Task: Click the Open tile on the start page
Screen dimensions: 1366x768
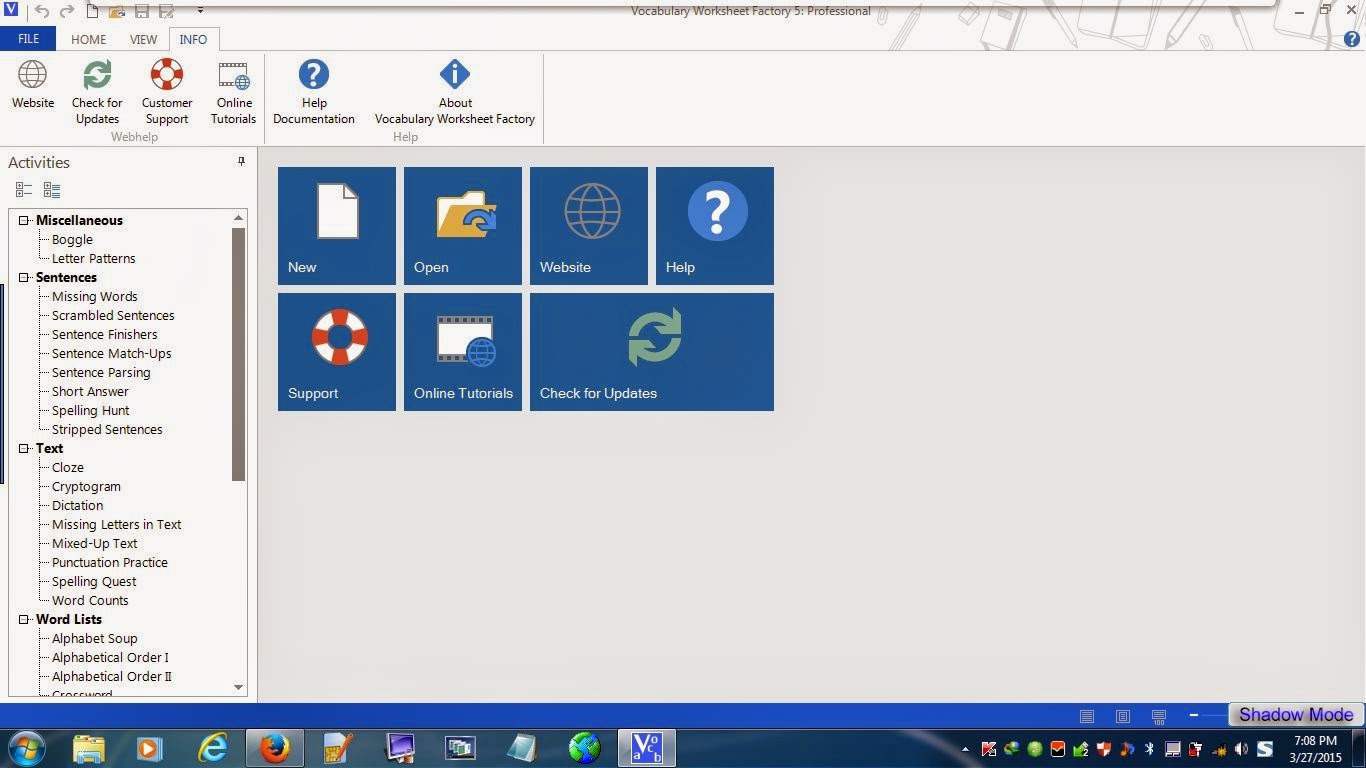Action: pyautogui.click(x=463, y=226)
